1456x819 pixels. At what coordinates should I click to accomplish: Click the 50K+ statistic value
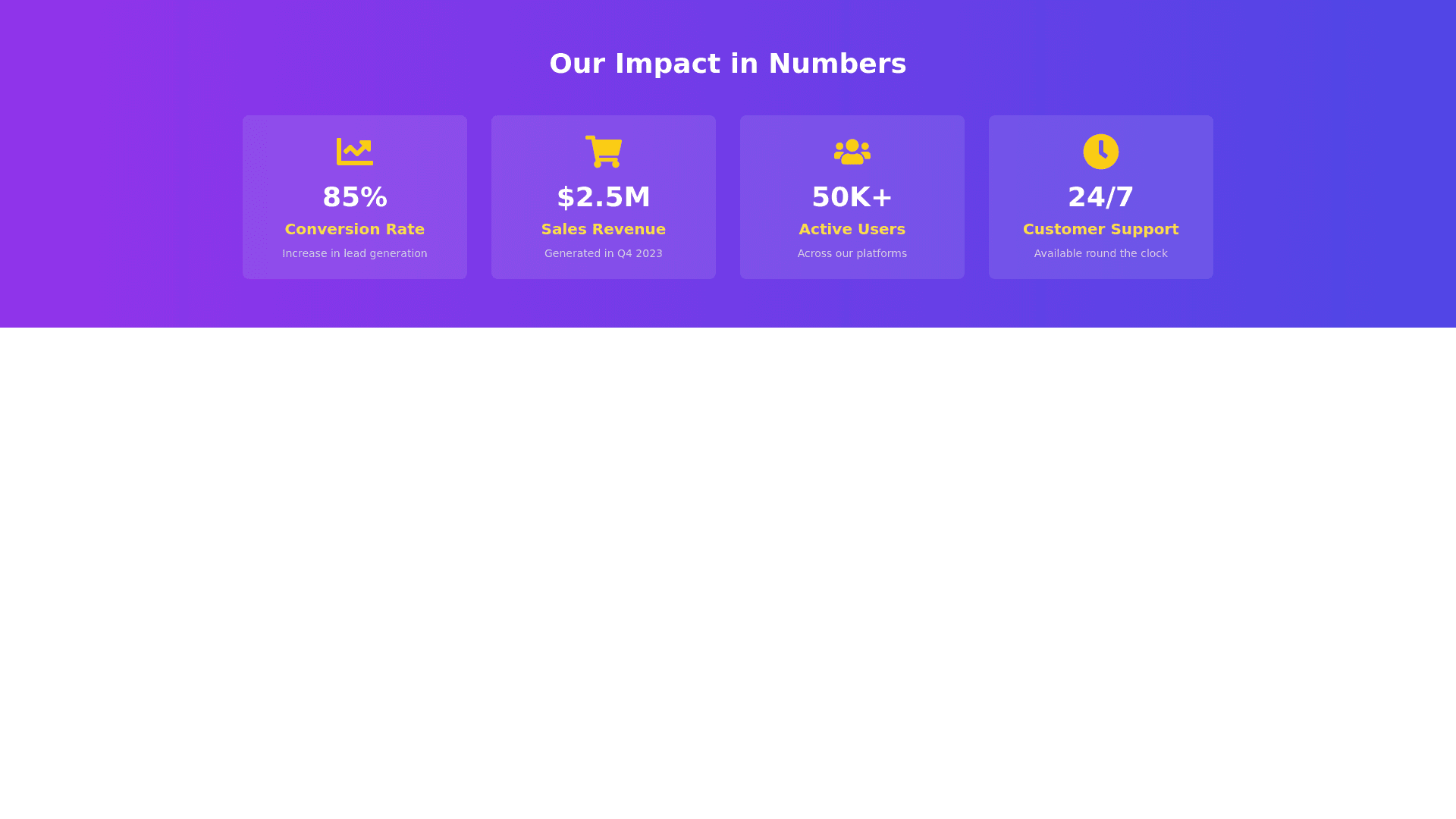point(852,197)
